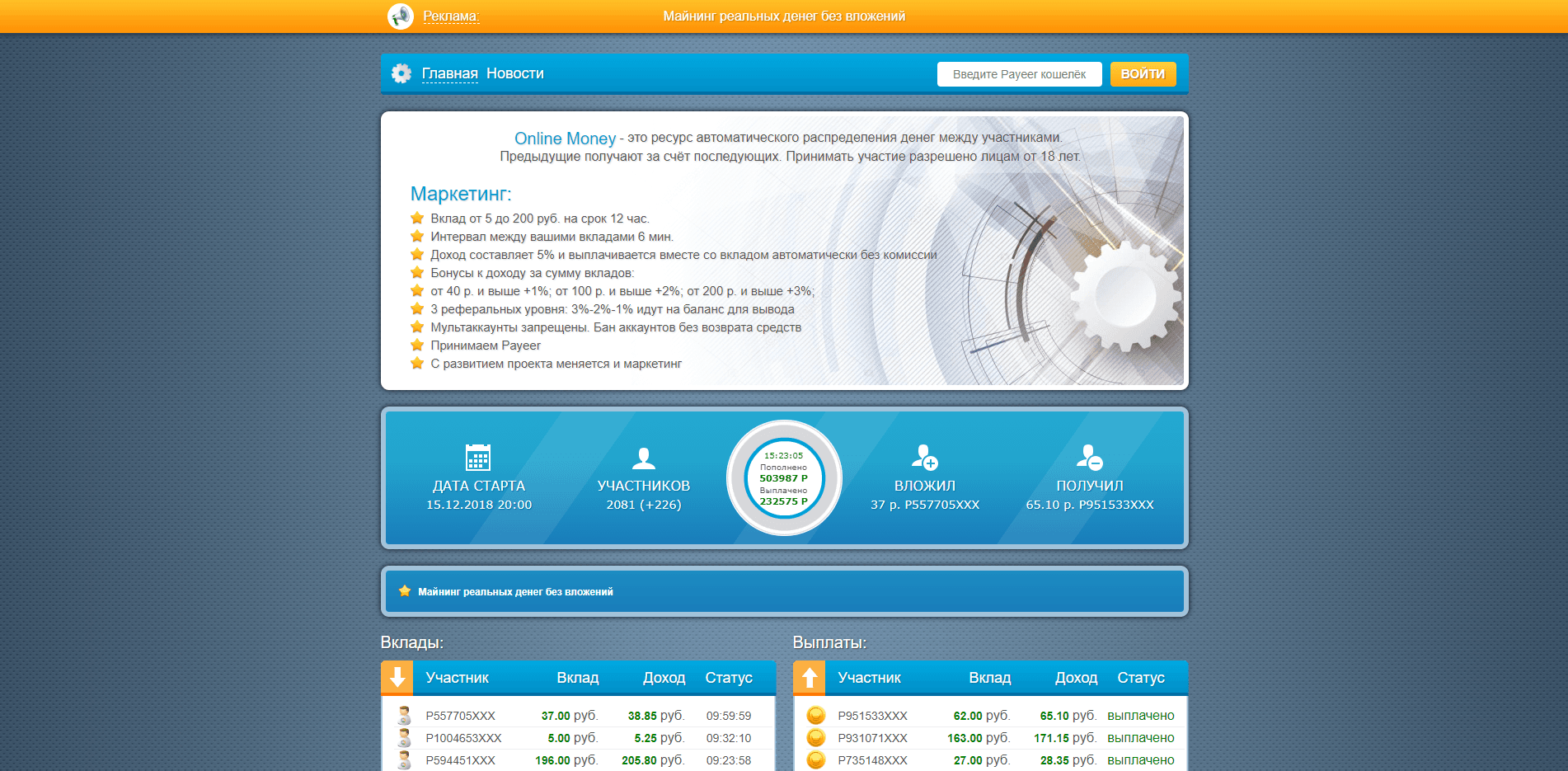Click the coin icon beside P951533XXX payout
1568x771 pixels.
(x=816, y=716)
